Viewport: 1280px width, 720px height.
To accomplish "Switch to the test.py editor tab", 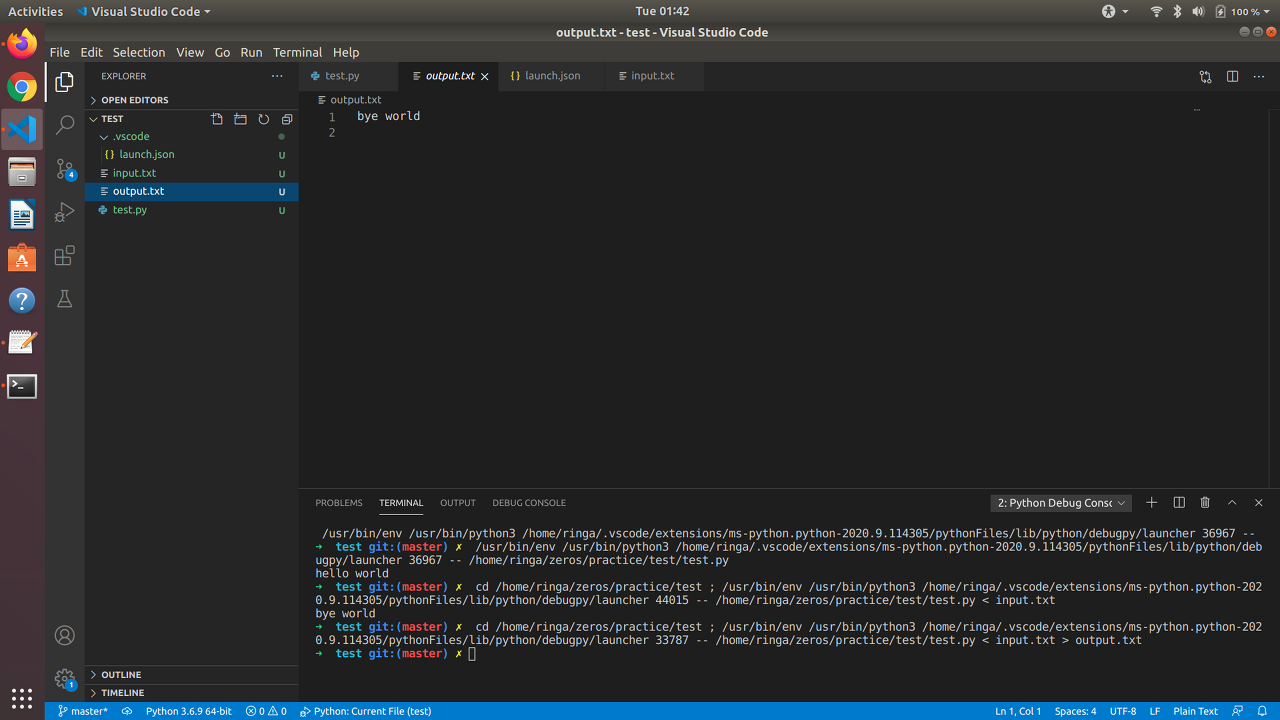I will pyautogui.click(x=349, y=76).
